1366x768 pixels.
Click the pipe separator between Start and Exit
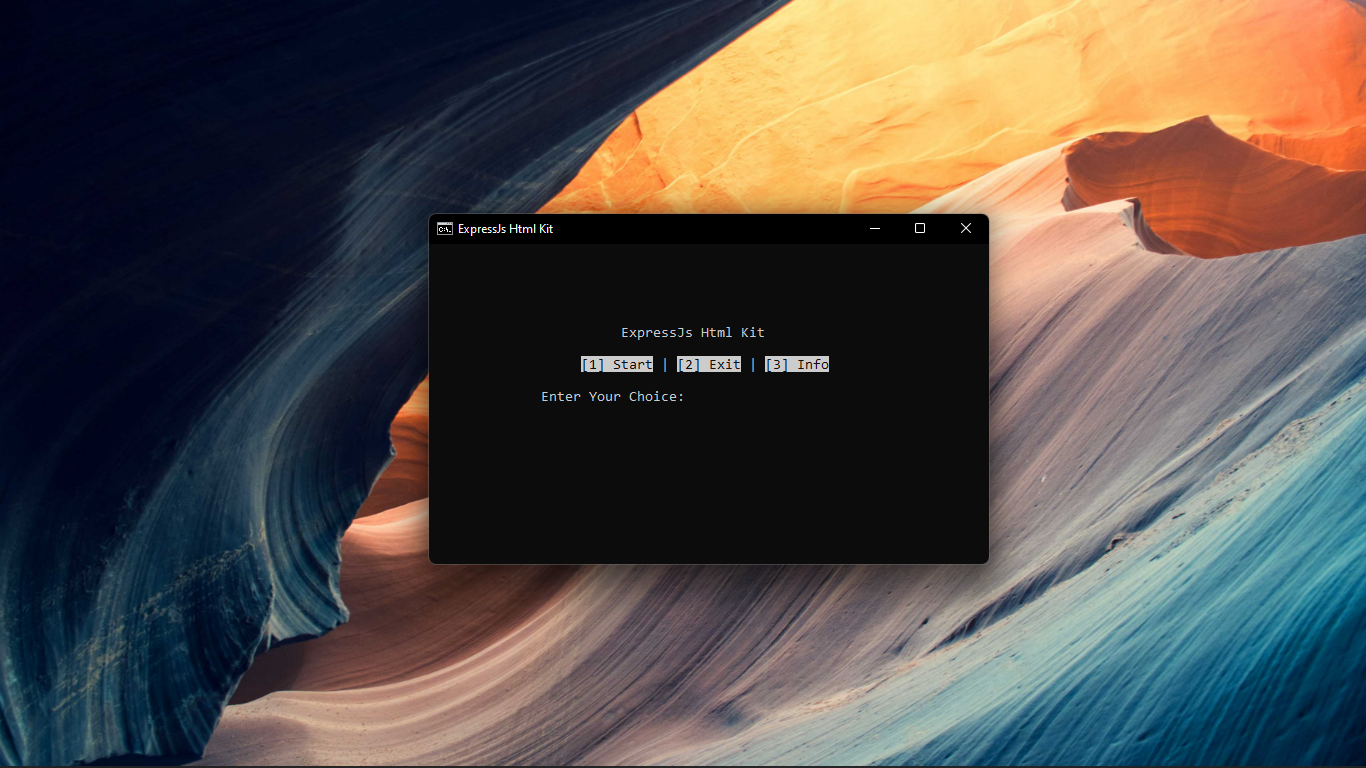(665, 364)
